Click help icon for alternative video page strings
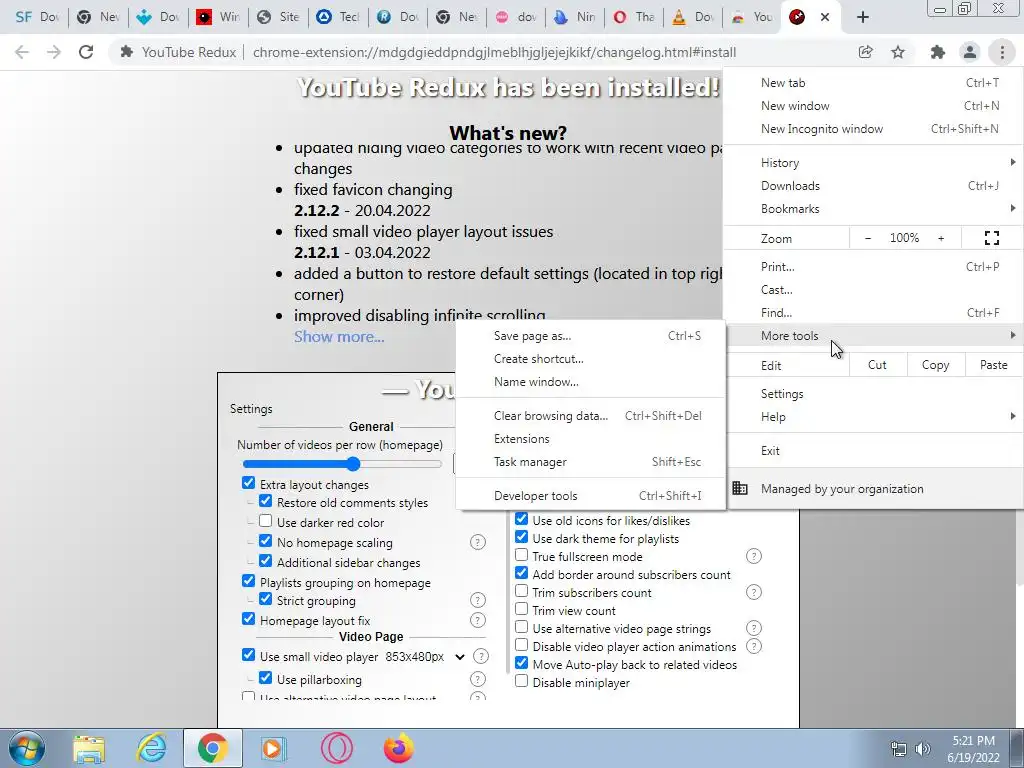1024x768 pixels. coord(754,628)
